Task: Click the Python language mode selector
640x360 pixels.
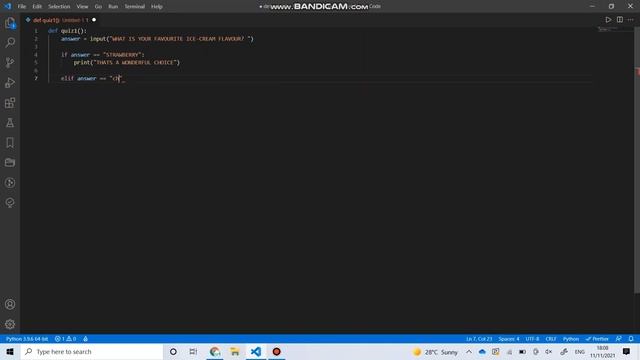Action: click(571, 339)
